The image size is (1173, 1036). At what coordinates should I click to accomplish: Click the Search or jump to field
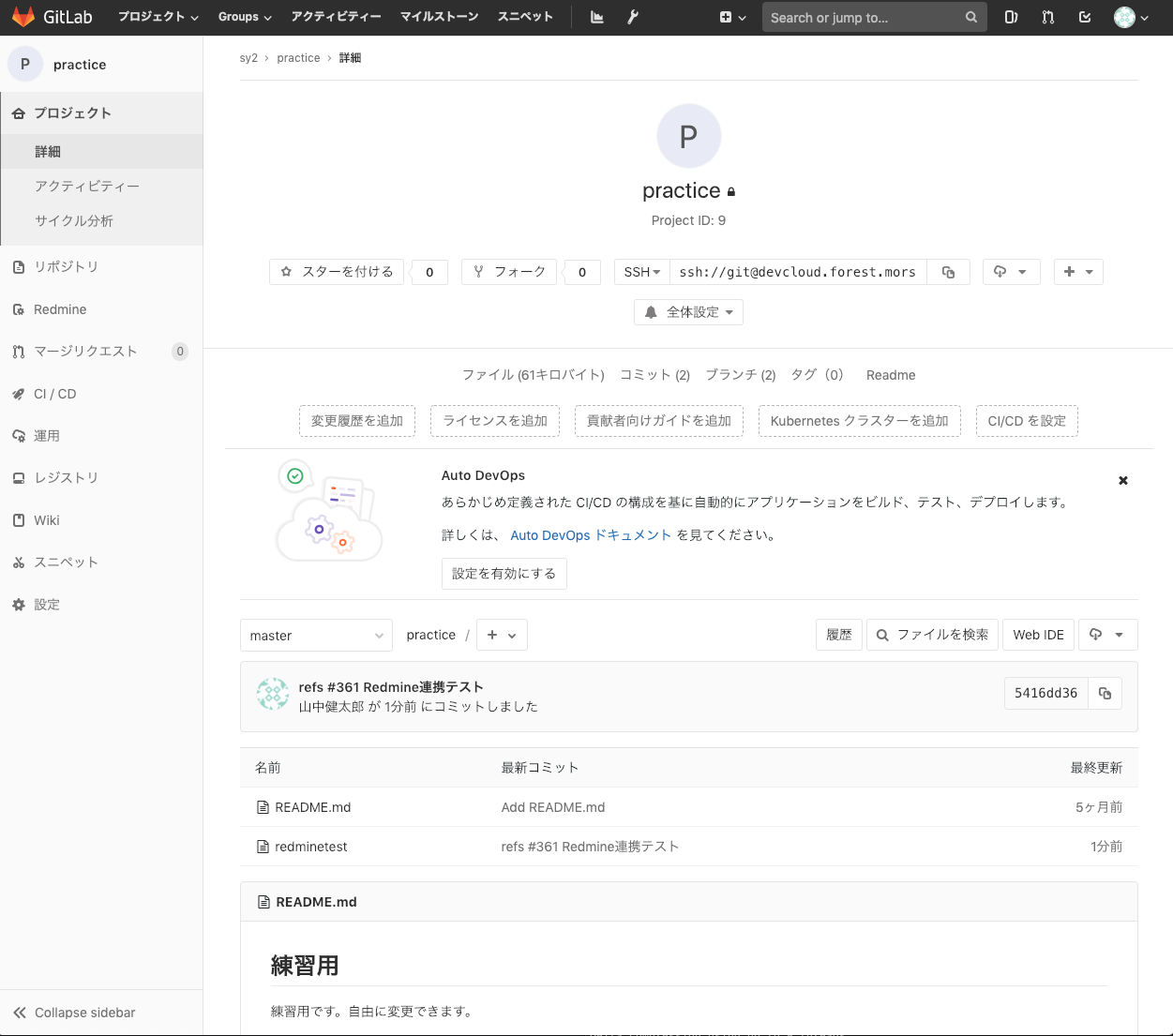coord(863,17)
